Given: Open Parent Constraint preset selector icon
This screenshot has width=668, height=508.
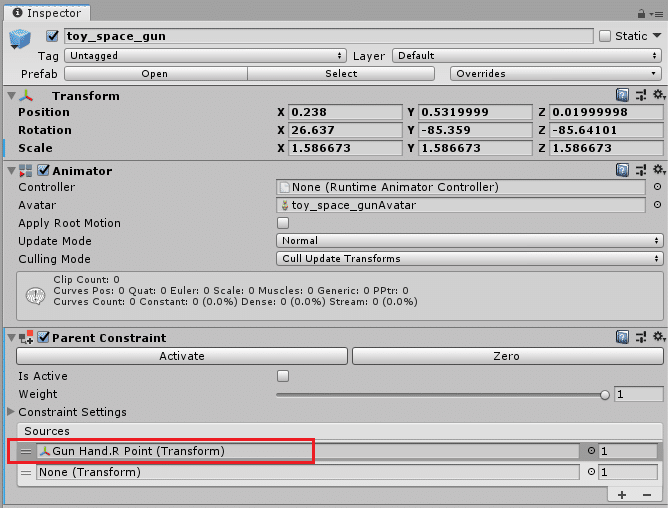Looking at the screenshot, I should (641, 338).
